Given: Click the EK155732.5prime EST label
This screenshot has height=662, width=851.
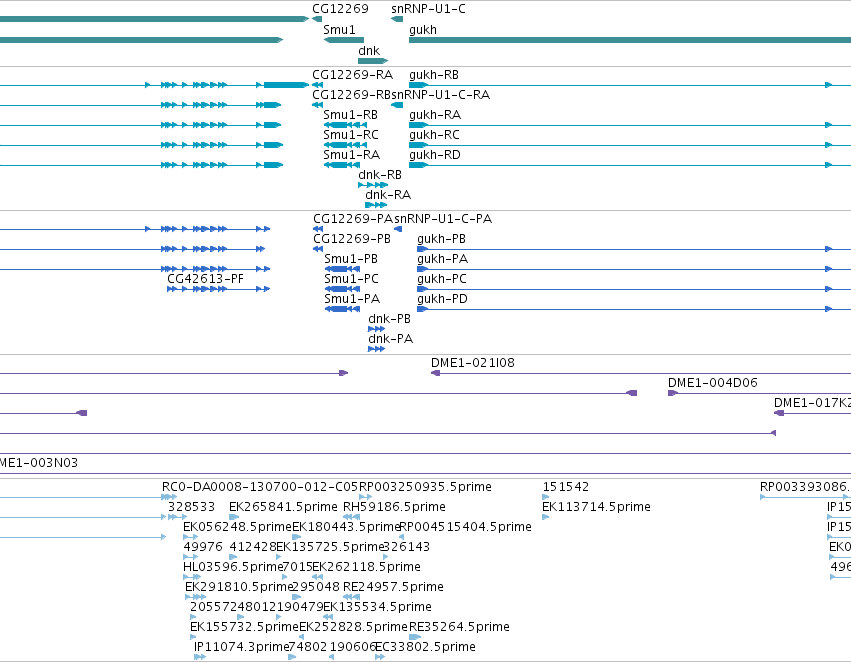Looking at the screenshot, I should click(x=244, y=627).
